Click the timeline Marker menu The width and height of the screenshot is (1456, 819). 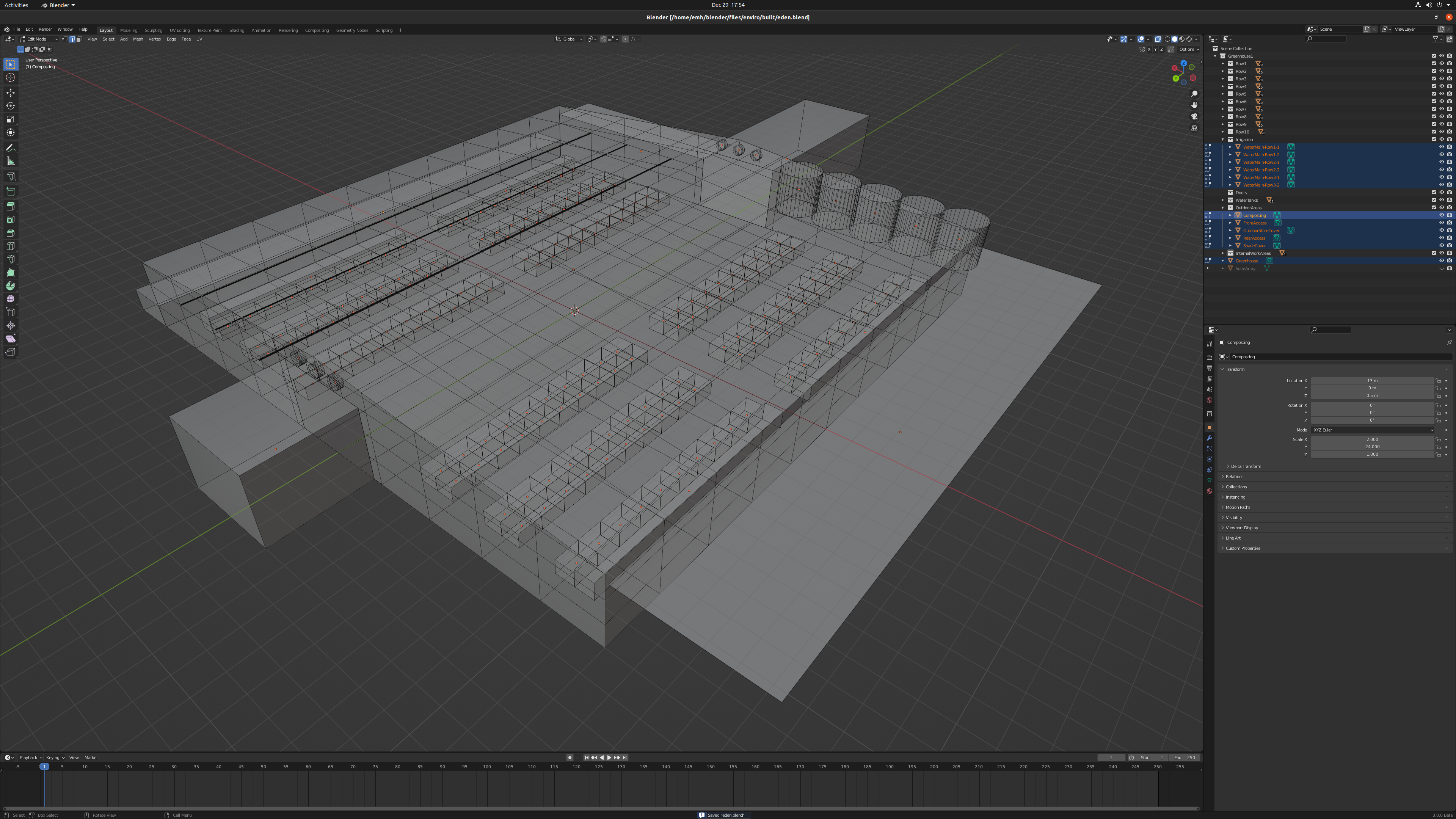click(x=91, y=758)
